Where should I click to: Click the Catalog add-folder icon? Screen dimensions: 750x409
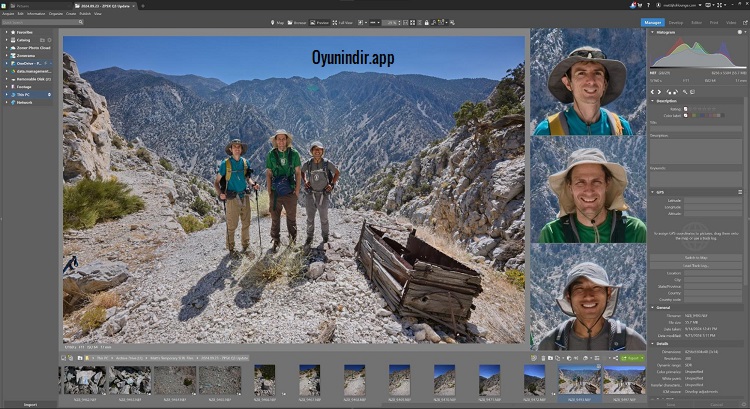[42, 40]
